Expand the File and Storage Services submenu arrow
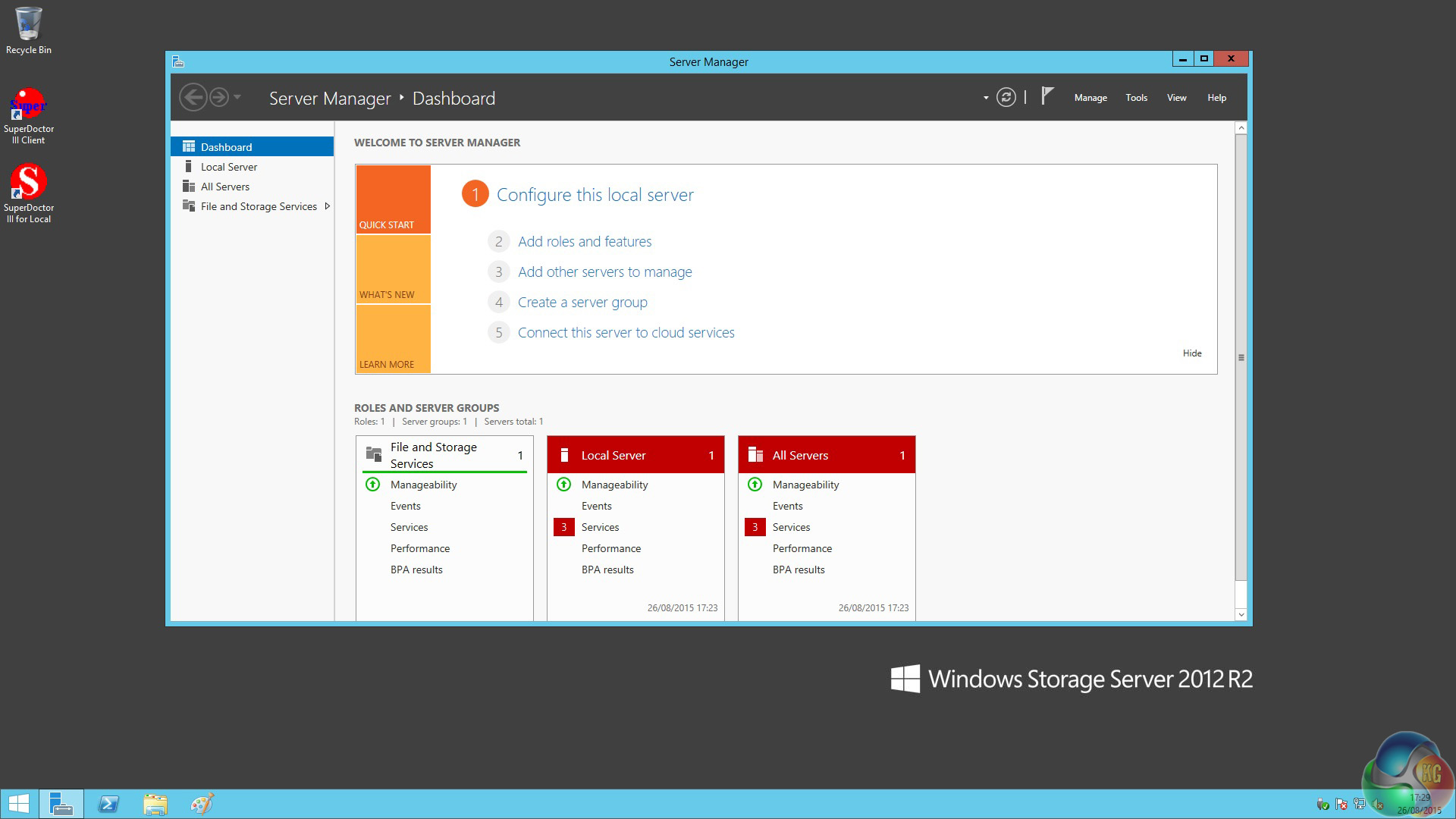 pyautogui.click(x=327, y=206)
